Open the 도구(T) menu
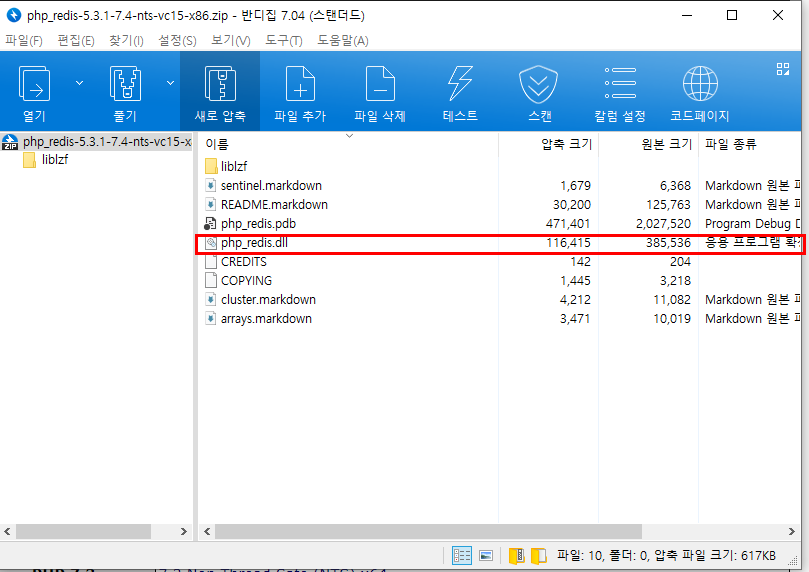809x572 pixels. point(284,40)
